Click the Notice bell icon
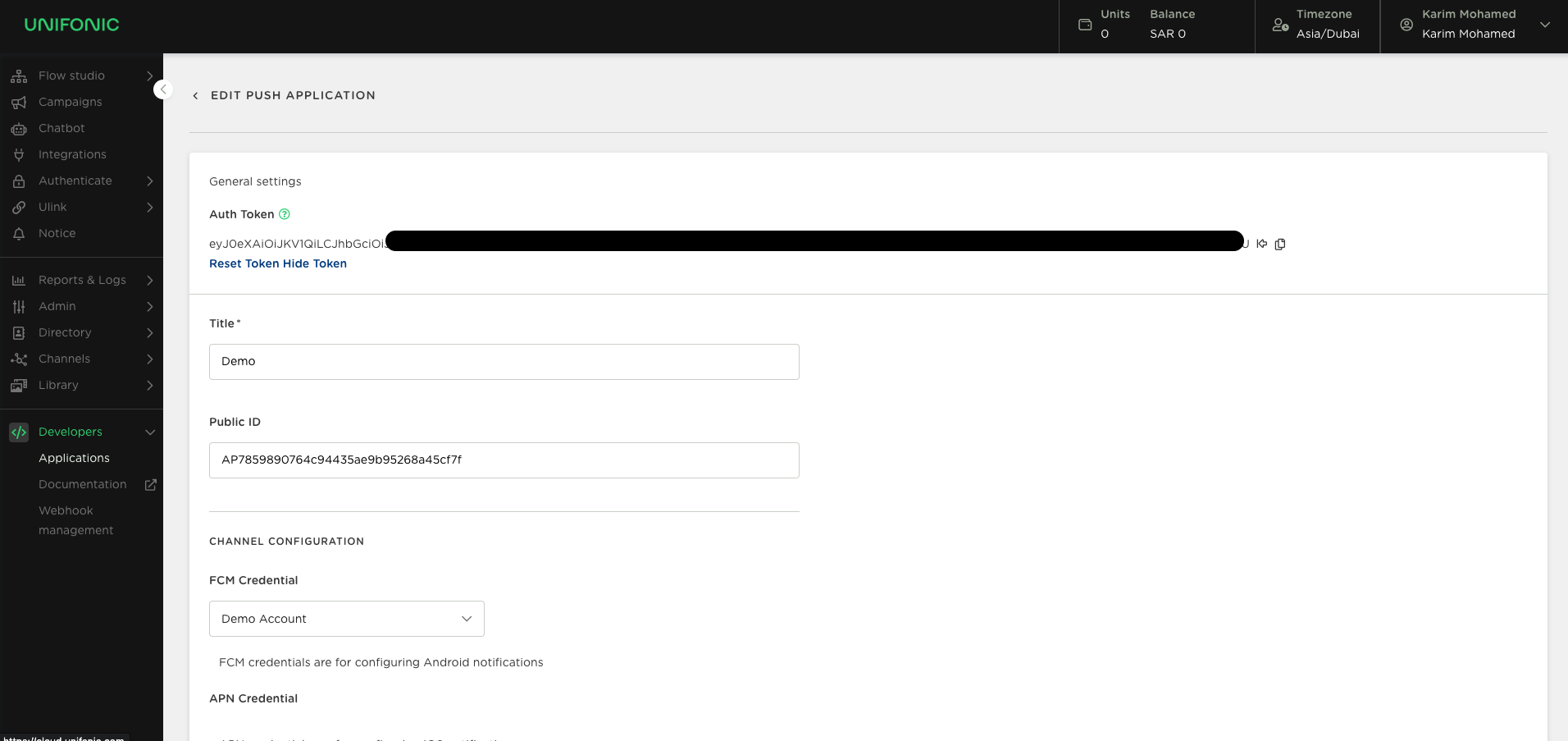Viewport: 1568px width, 741px height. [19, 234]
